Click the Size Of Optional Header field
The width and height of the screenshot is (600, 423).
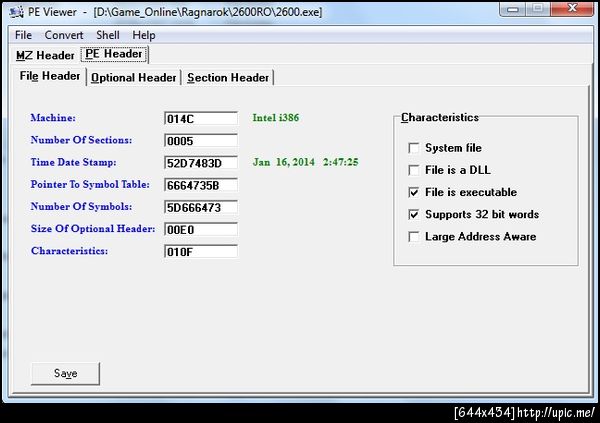tap(201, 230)
